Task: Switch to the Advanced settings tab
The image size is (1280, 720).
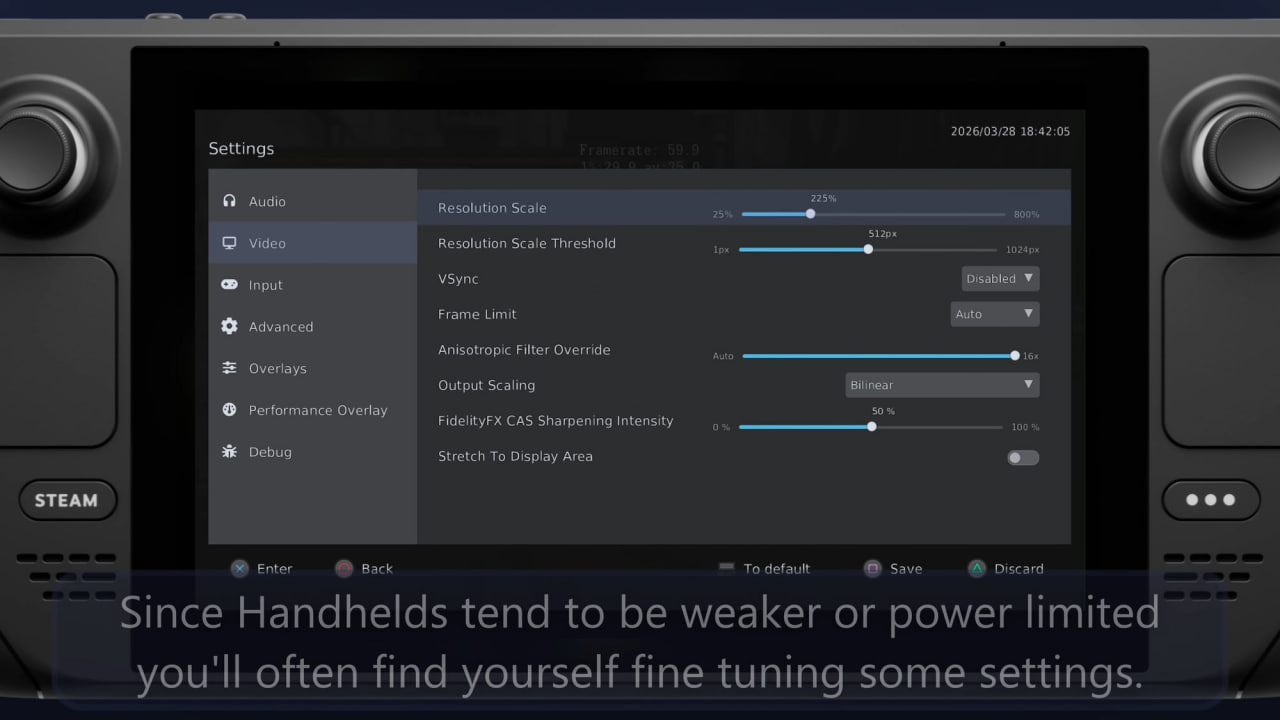Action: click(x=281, y=327)
